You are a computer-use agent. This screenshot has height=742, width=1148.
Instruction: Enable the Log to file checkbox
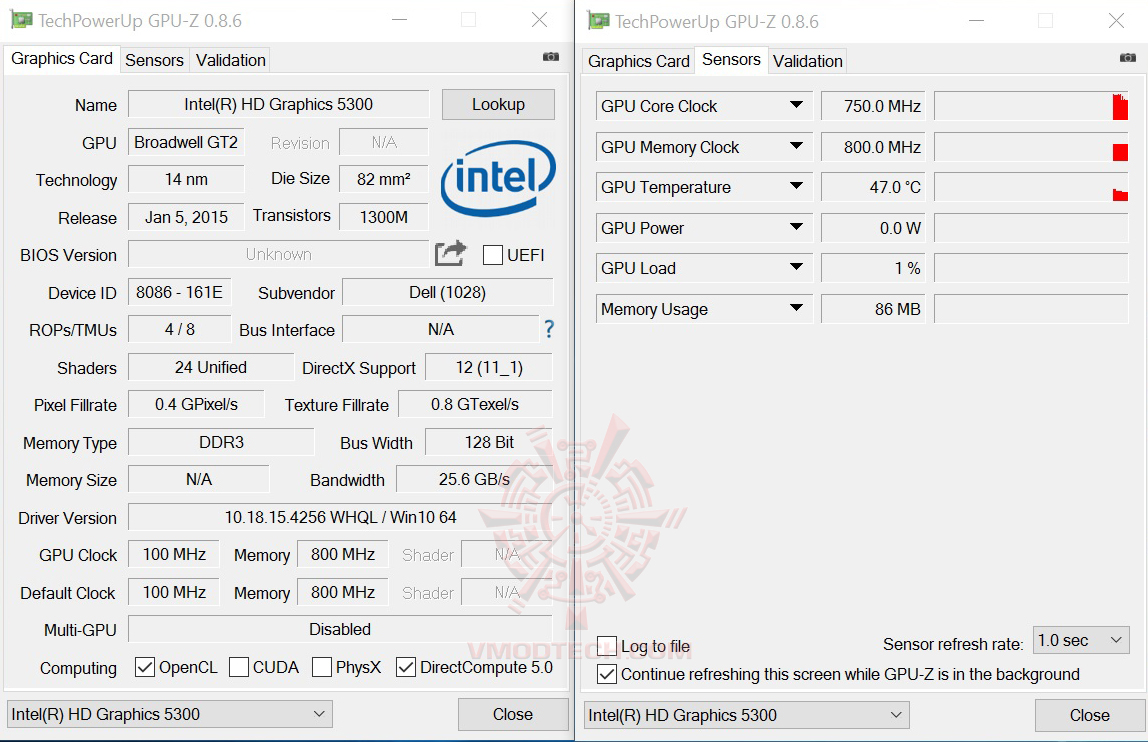coord(607,646)
